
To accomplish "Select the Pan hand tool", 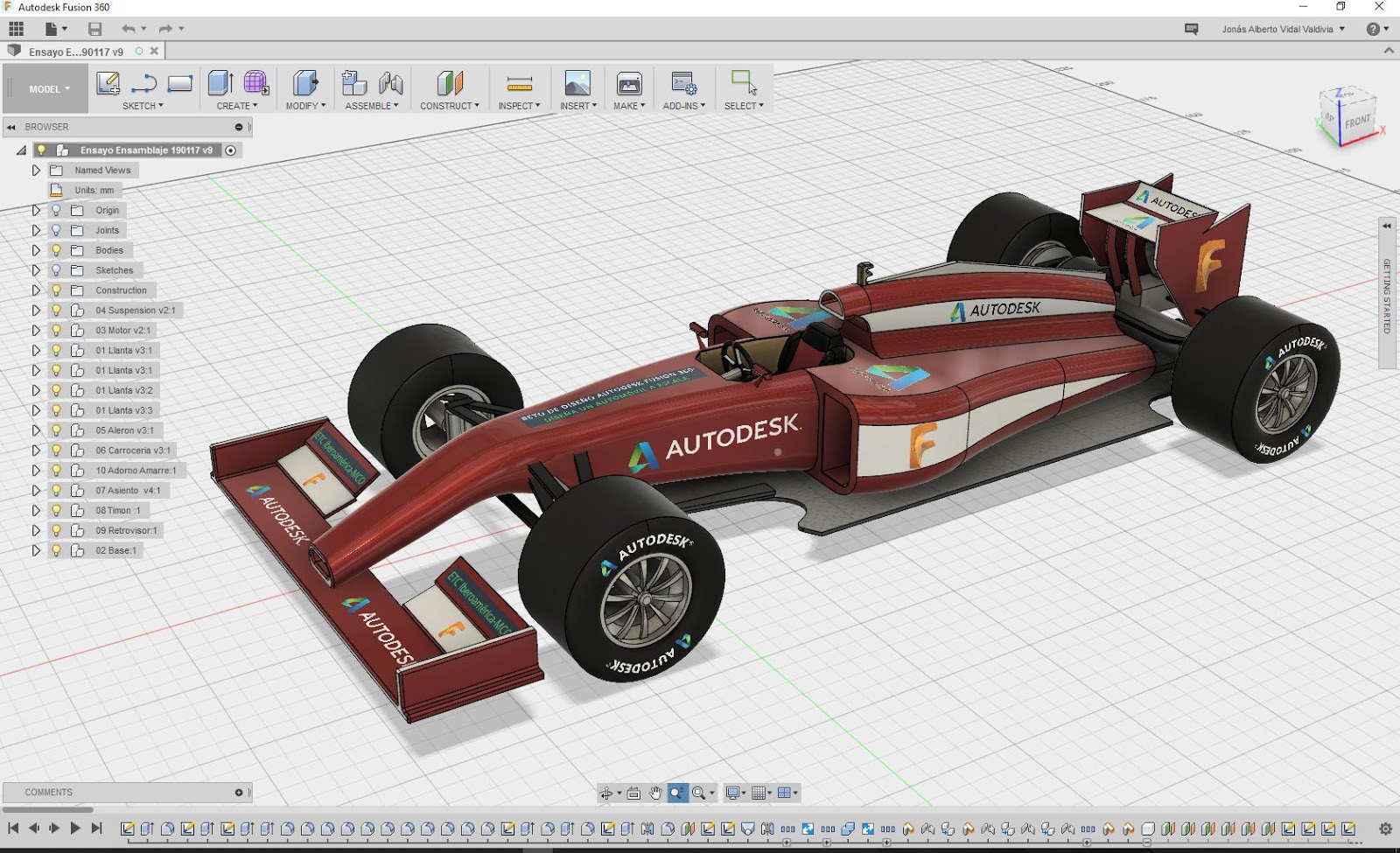I will point(655,793).
